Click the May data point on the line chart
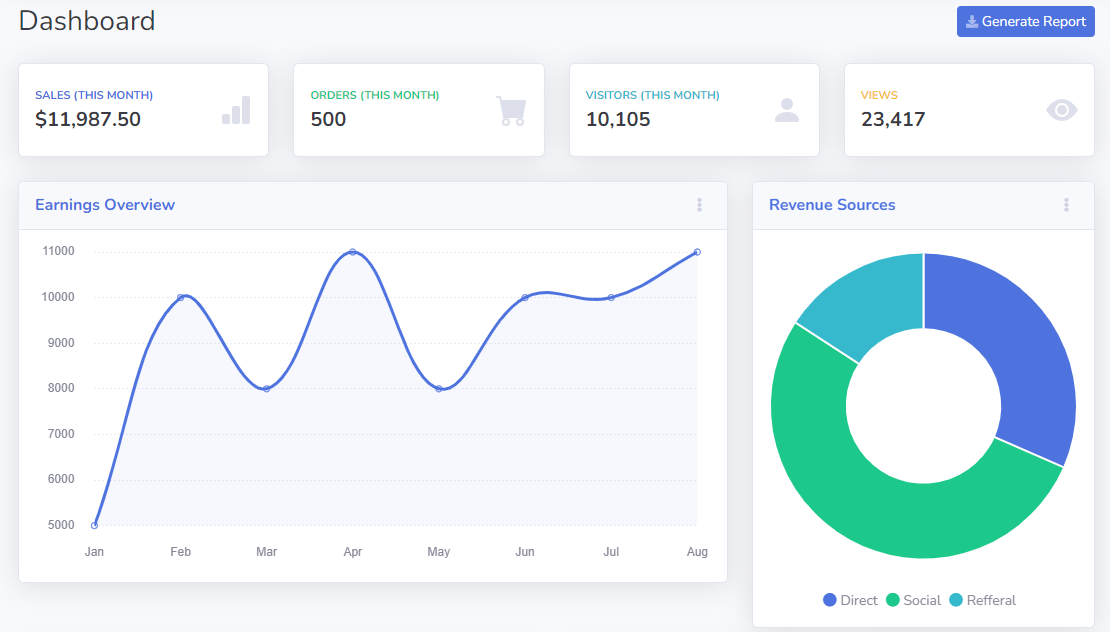Image resolution: width=1110 pixels, height=632 pixels. 439,388
